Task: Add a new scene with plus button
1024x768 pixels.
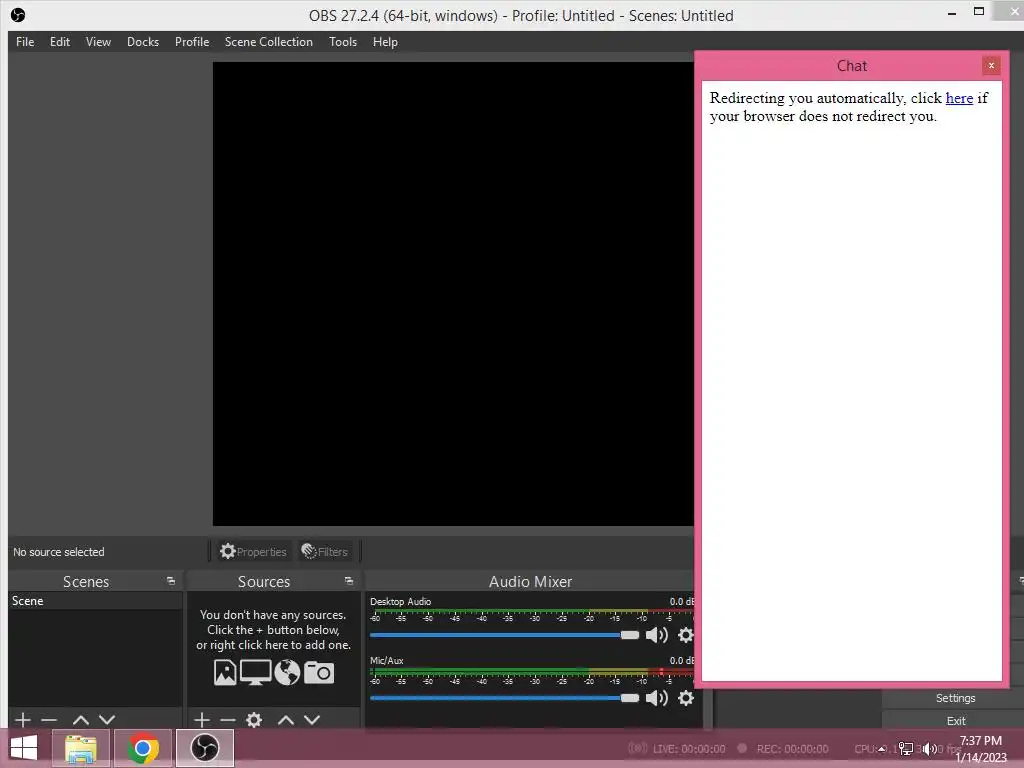Action: click(x=23, y=720)
